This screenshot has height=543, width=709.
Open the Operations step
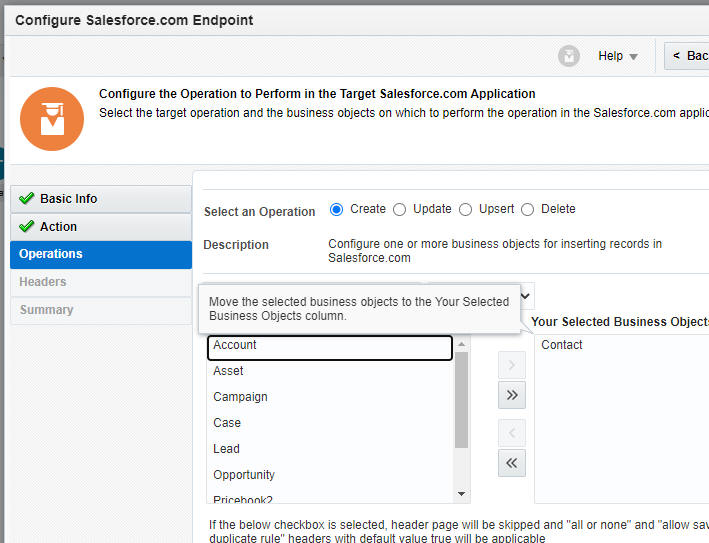pyautogui.click(x=101, y=255)
